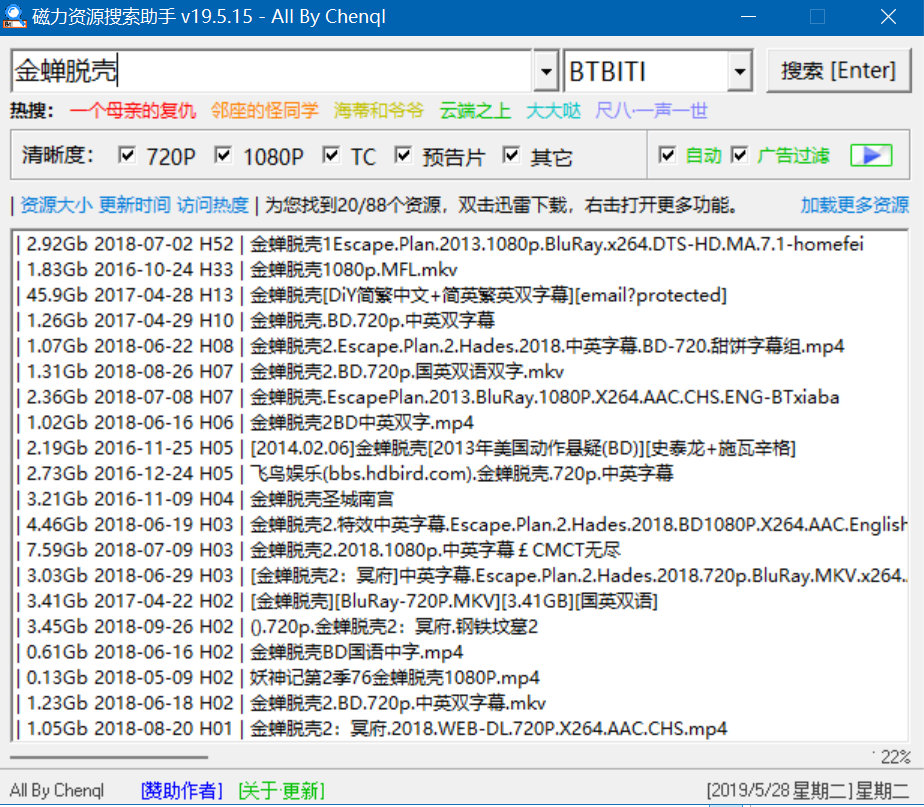The width and height of the screenshot is (924, 807).
Task: Toggle the 其它 filter checkbox
Action: point(511,156)
